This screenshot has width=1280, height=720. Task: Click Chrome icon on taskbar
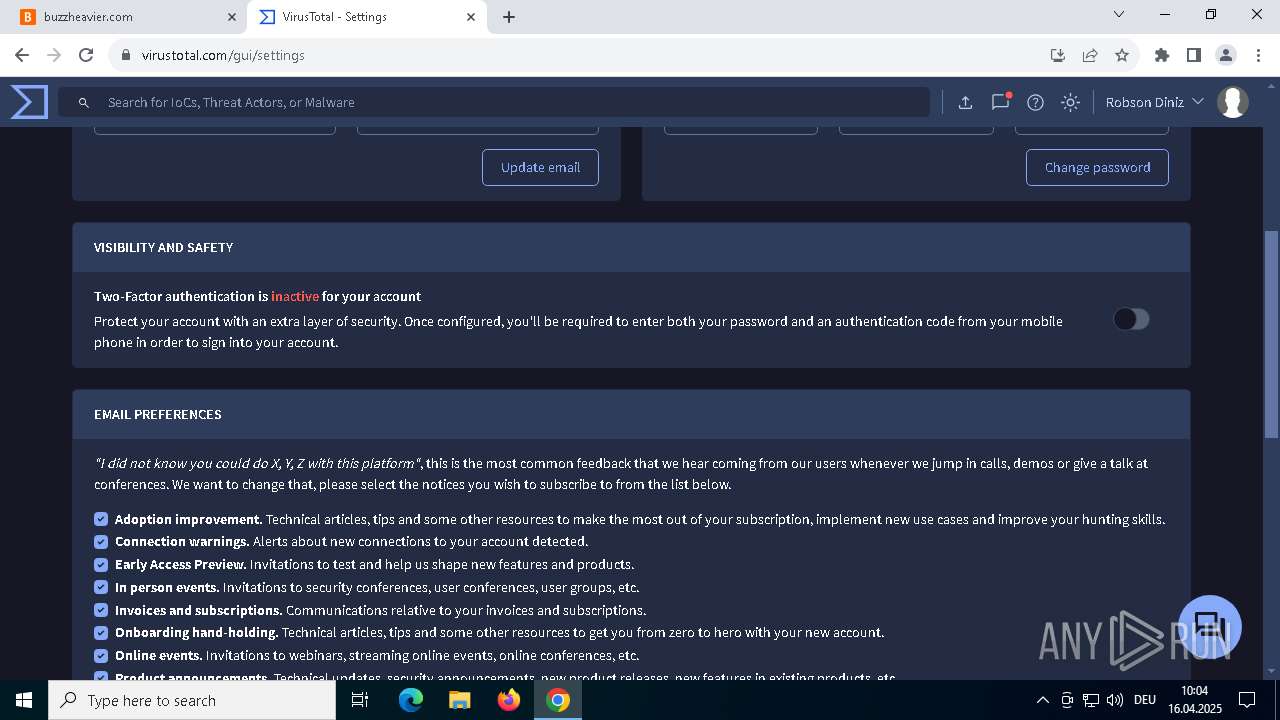click(558, 700)
